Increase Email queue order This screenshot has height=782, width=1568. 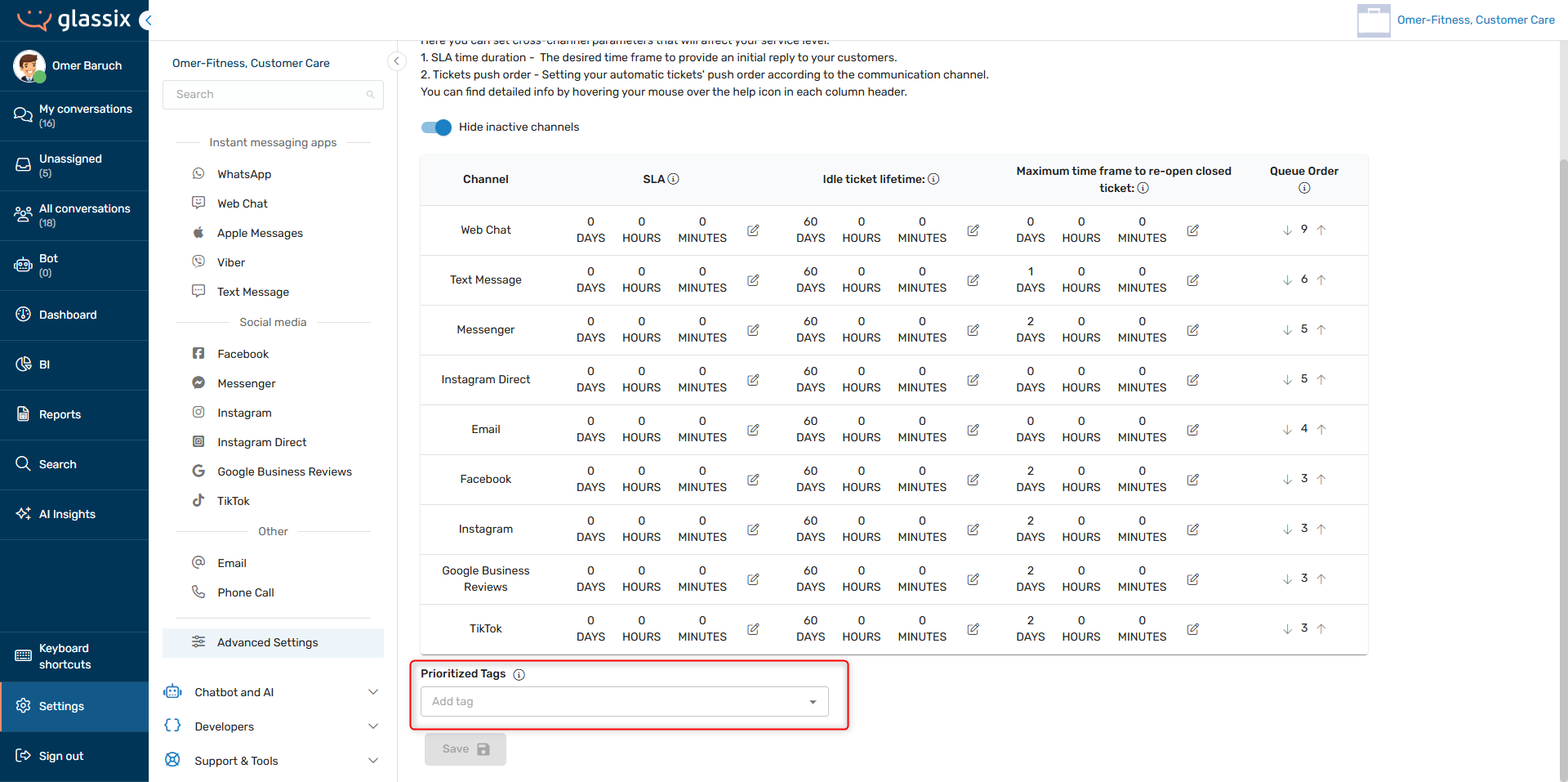click(1321, 430)
